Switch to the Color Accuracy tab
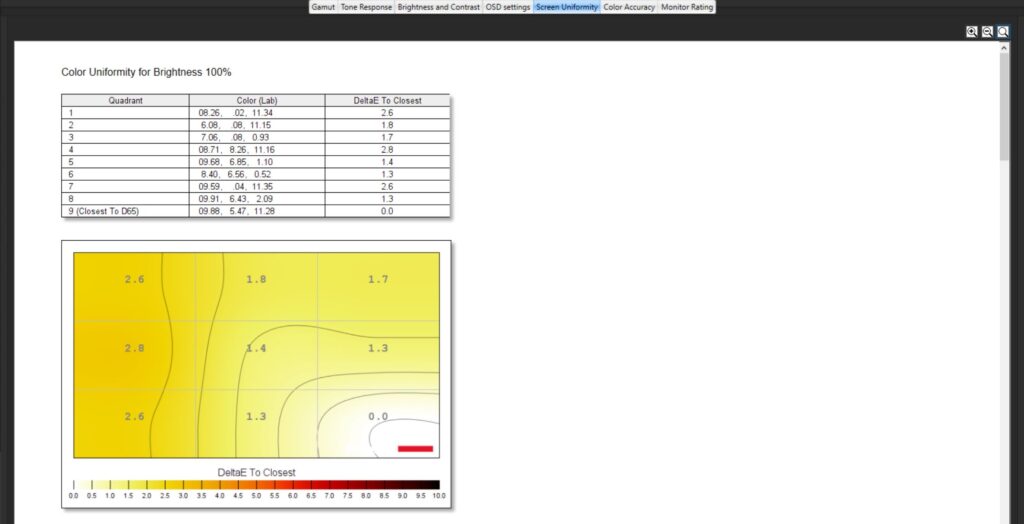Viewport: 1024px width, 524px height. tap(629, 7)
